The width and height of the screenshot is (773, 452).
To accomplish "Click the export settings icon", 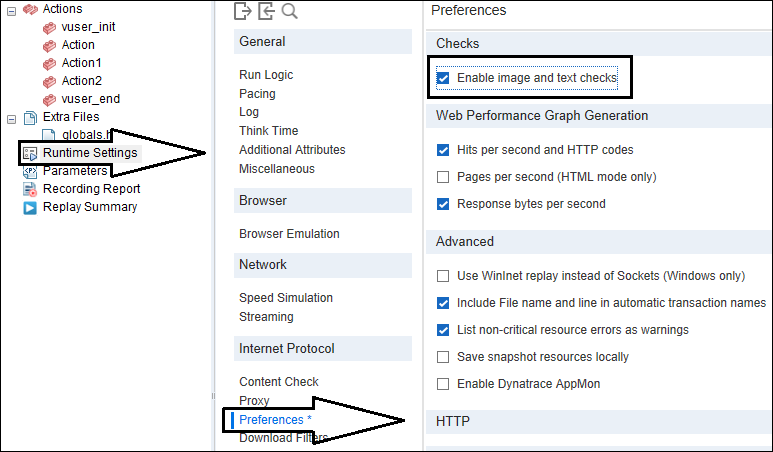I will point(242,11).
